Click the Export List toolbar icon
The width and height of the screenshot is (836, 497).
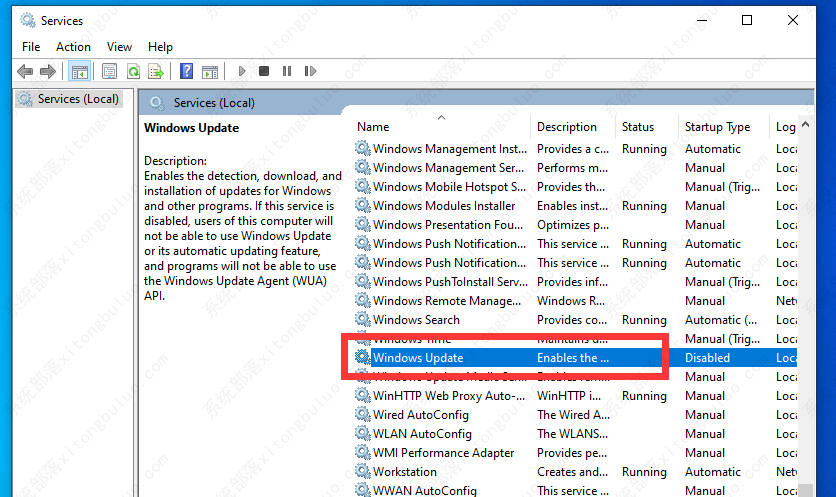(x=156, y=71)
